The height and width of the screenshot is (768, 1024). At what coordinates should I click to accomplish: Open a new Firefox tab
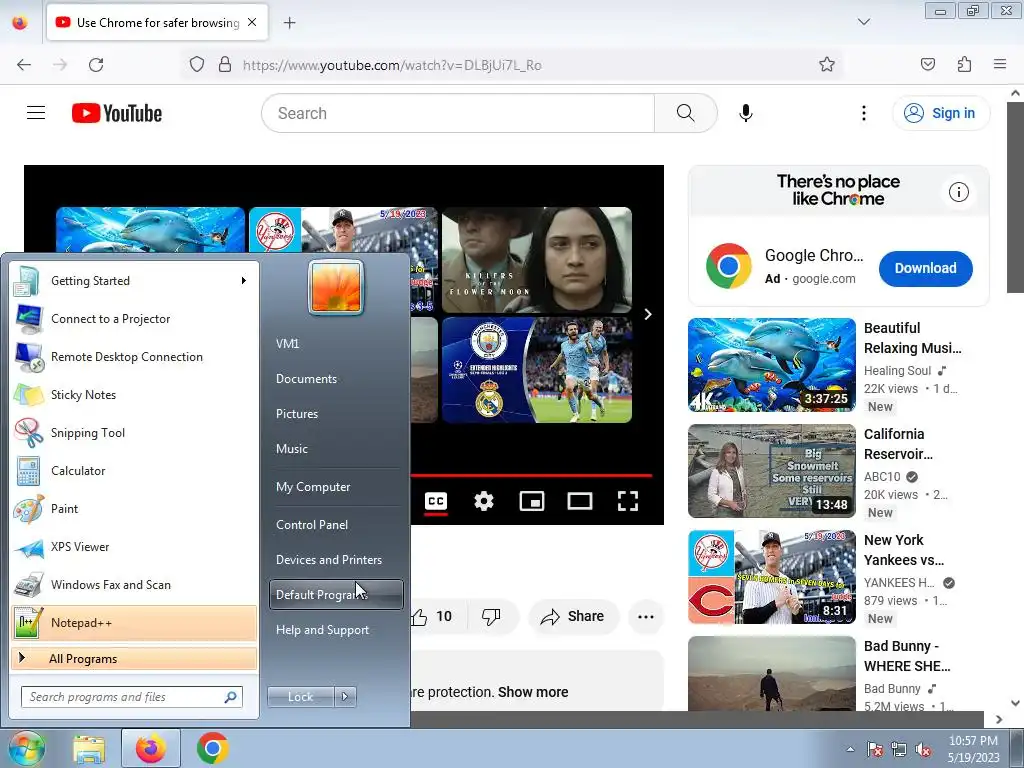click(289, 23)
